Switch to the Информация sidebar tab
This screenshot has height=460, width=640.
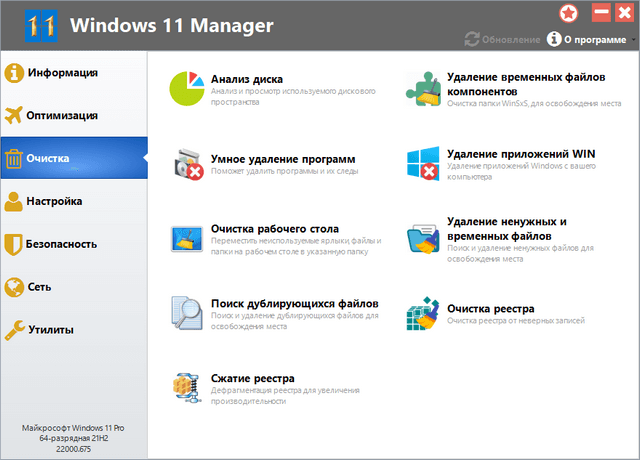(62, 73)
